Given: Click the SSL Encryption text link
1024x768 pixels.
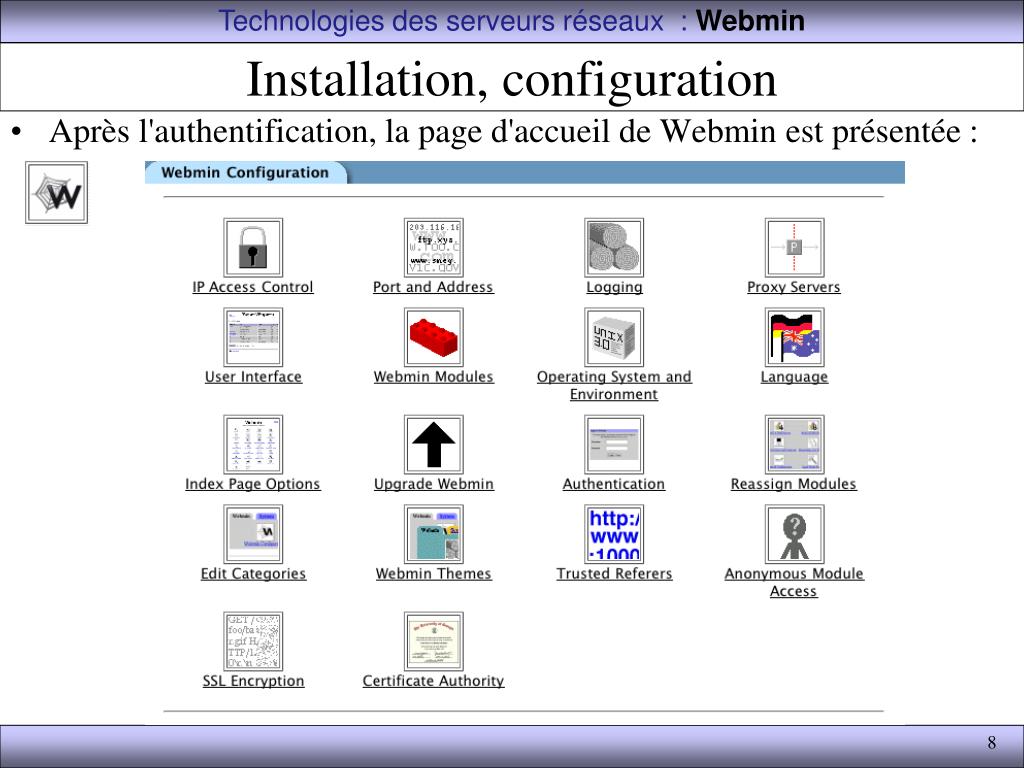Looking at the screenshot, I should (x=253, y=680).
